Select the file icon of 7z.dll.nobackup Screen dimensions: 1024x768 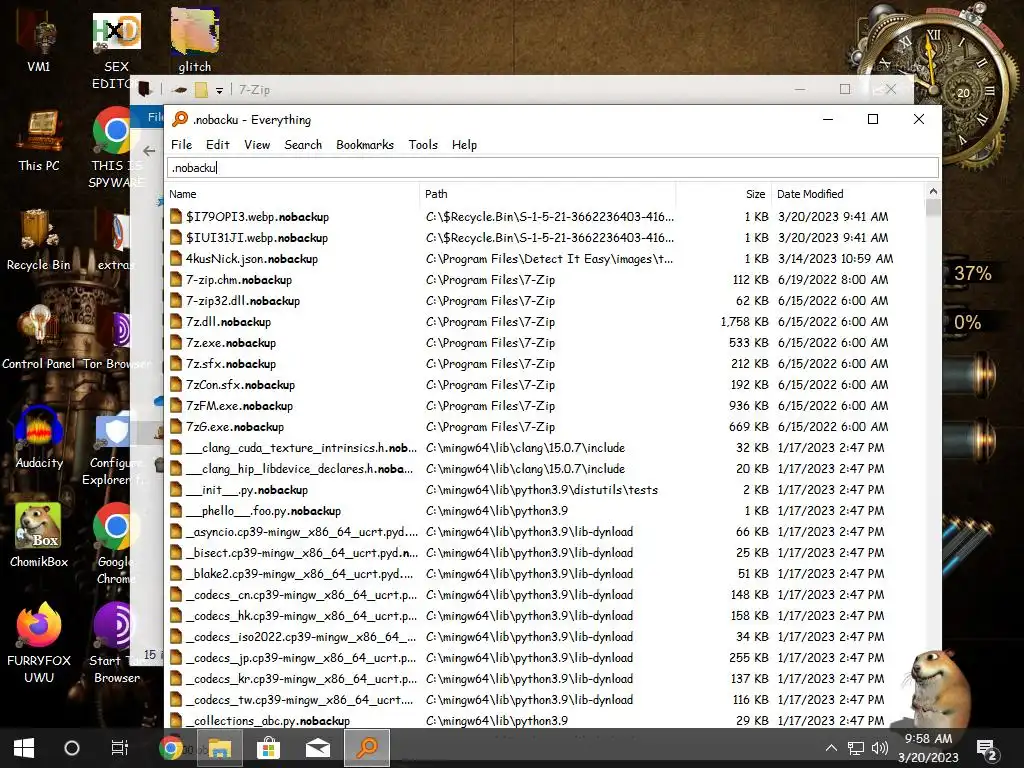pos(176,321)
